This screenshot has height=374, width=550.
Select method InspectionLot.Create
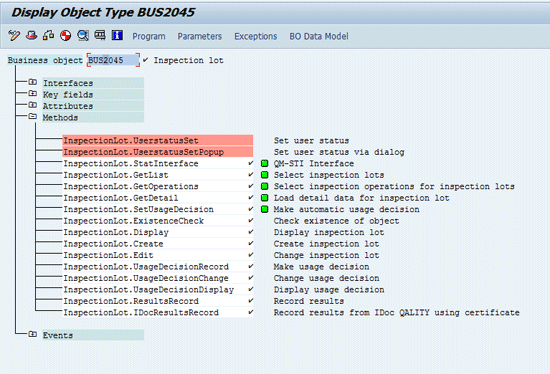pos(158,244)
